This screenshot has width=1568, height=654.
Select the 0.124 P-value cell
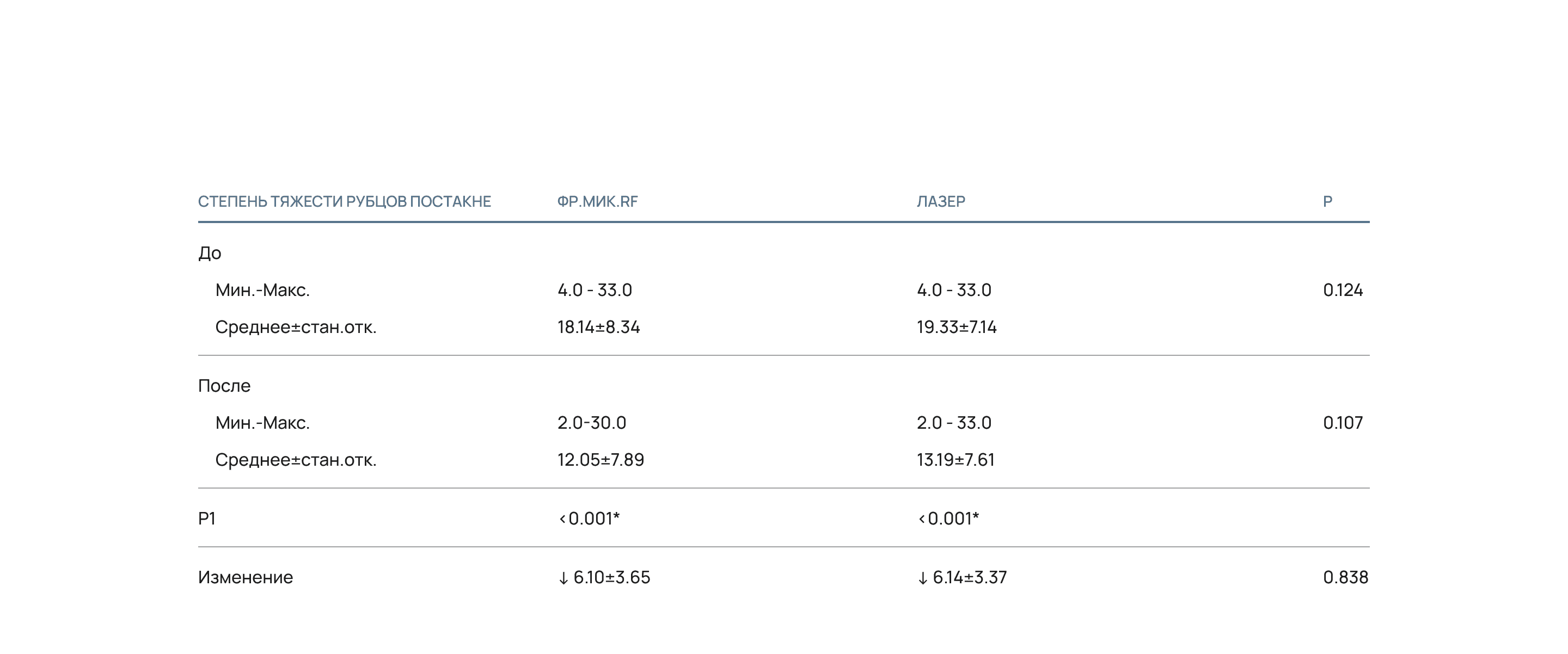[x=1343, y=290]
